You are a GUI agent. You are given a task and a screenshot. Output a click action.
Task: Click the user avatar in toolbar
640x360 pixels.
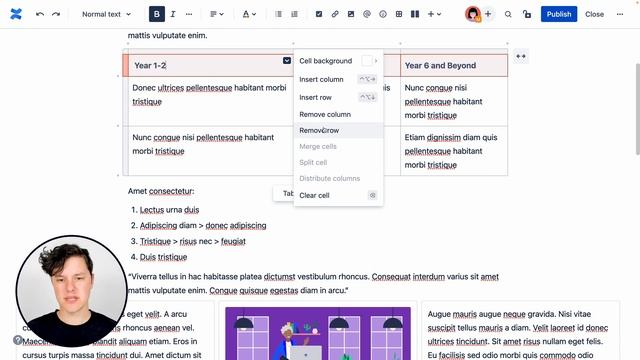click(x=473, y=14)
